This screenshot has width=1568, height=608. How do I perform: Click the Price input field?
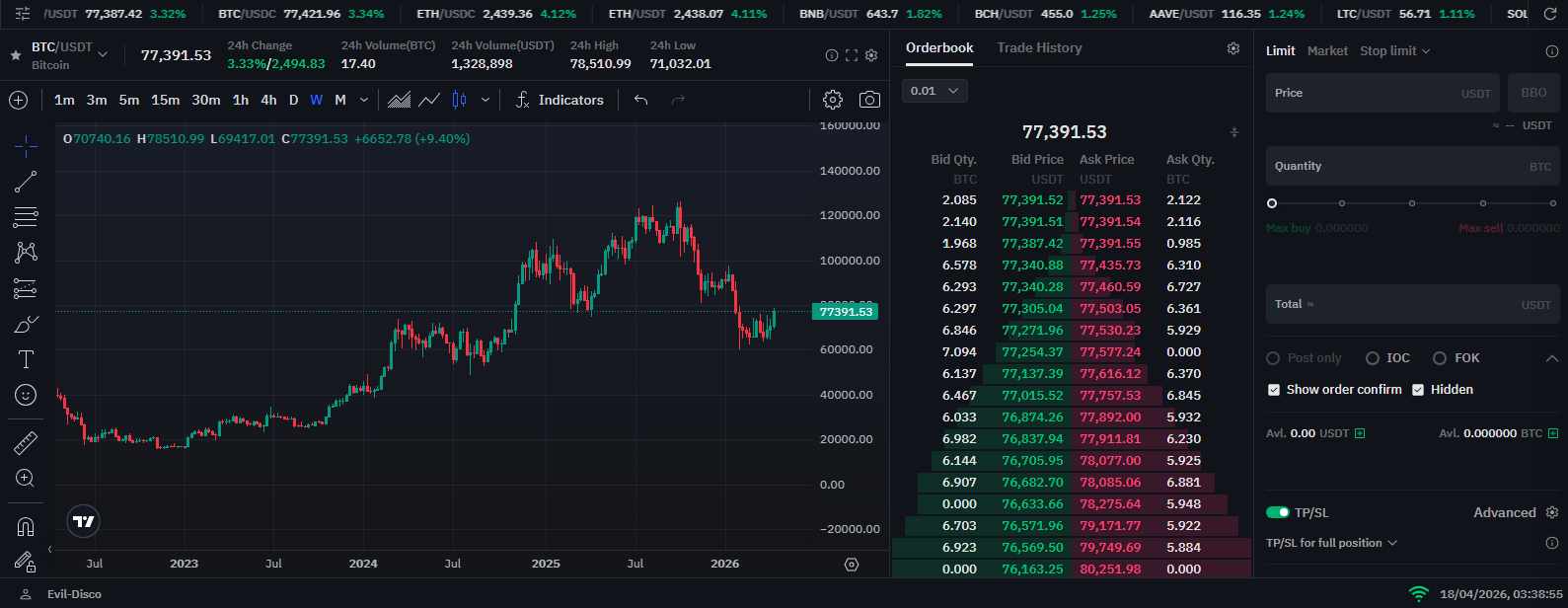(x=1382, y=93)
